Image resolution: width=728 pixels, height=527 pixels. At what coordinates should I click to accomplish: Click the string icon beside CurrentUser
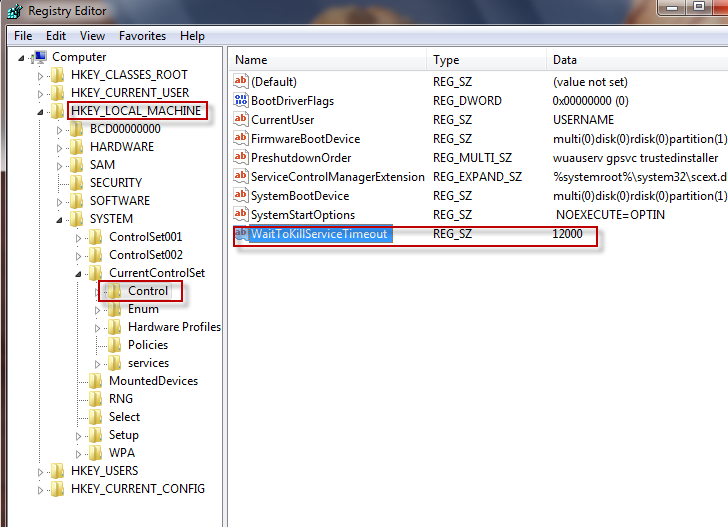[x=240, y=119]
